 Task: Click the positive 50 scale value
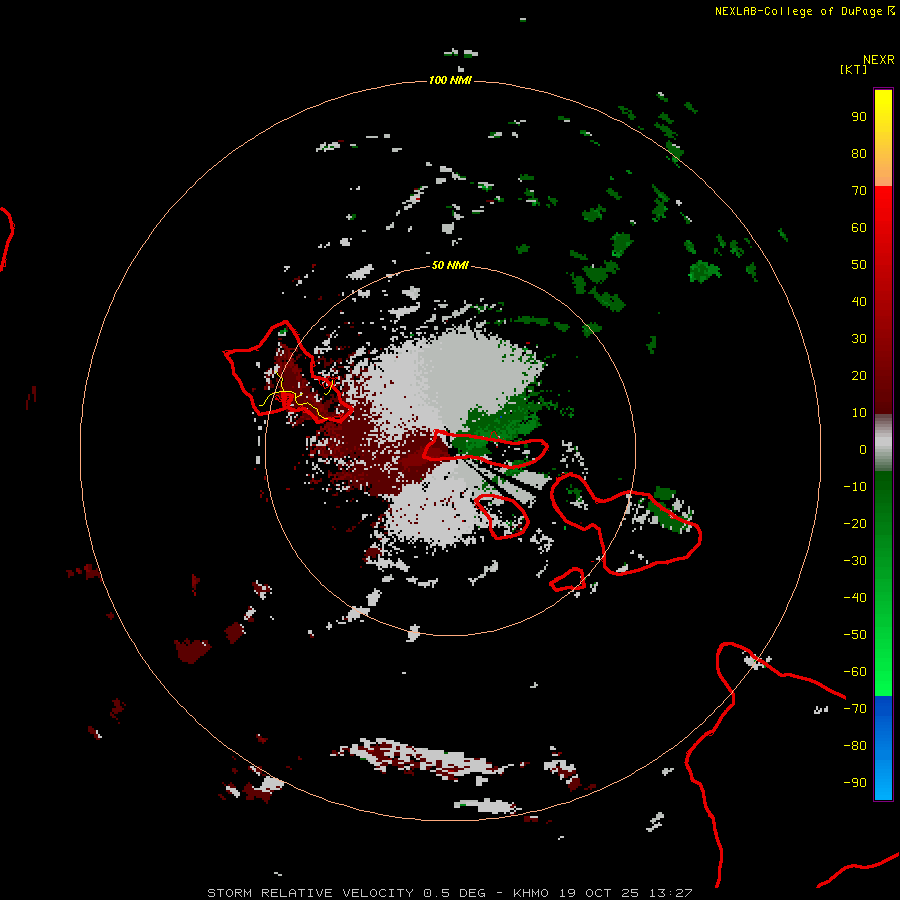pyautogui.click(x=859, y=265)
